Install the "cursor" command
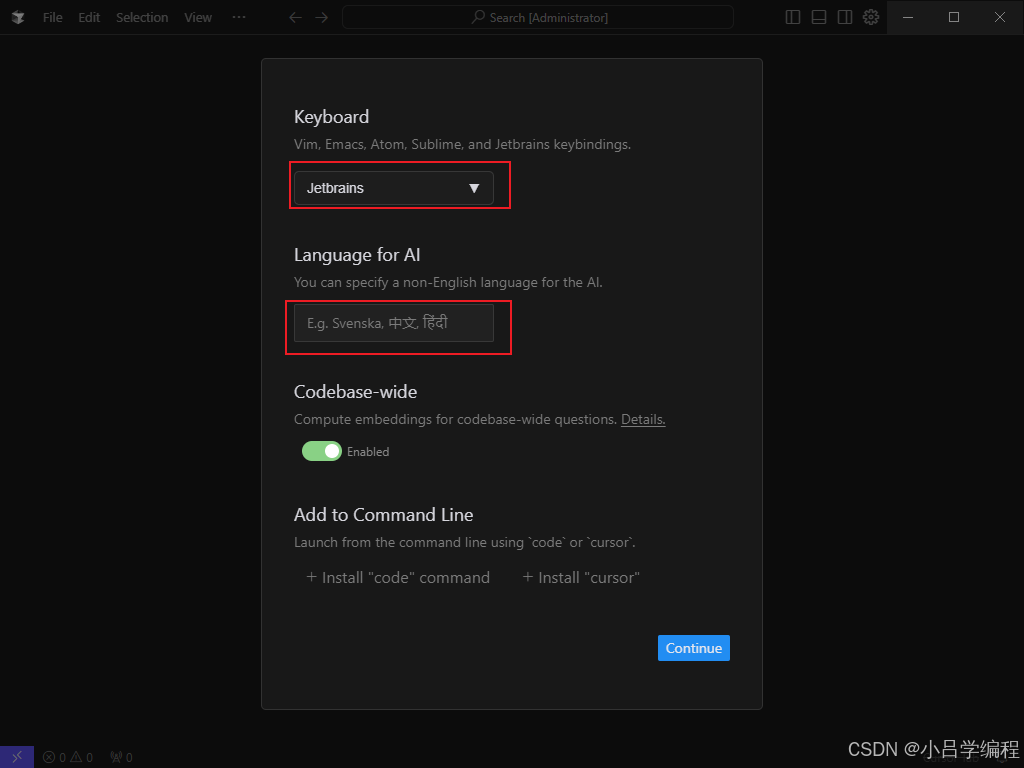The width and height of the screenshot is (1024, 768). tap(581, 577)
